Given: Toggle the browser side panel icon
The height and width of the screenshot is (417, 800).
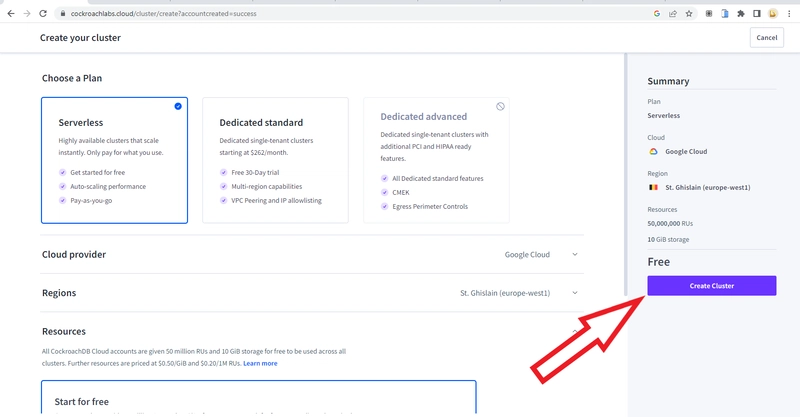Looking at the screenshot, I should [x=757, y=14].
